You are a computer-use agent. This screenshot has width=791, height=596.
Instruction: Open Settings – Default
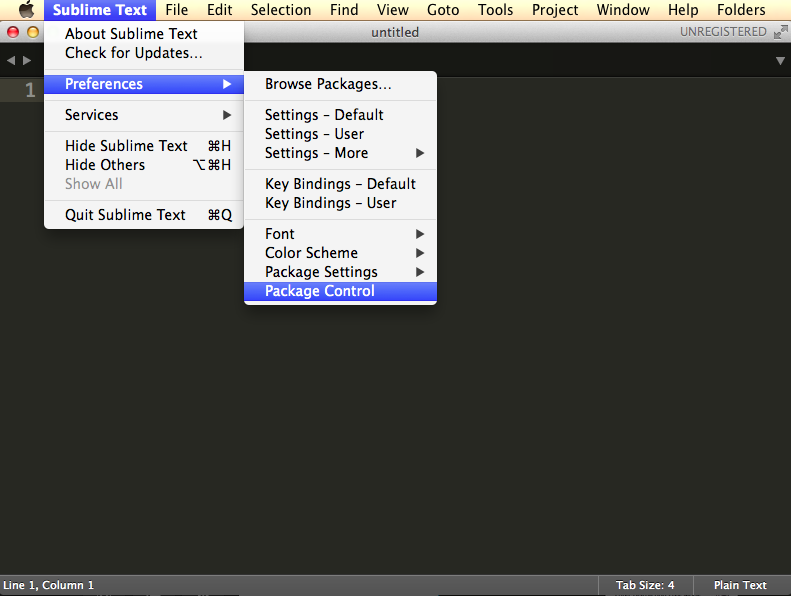[341, 115]
